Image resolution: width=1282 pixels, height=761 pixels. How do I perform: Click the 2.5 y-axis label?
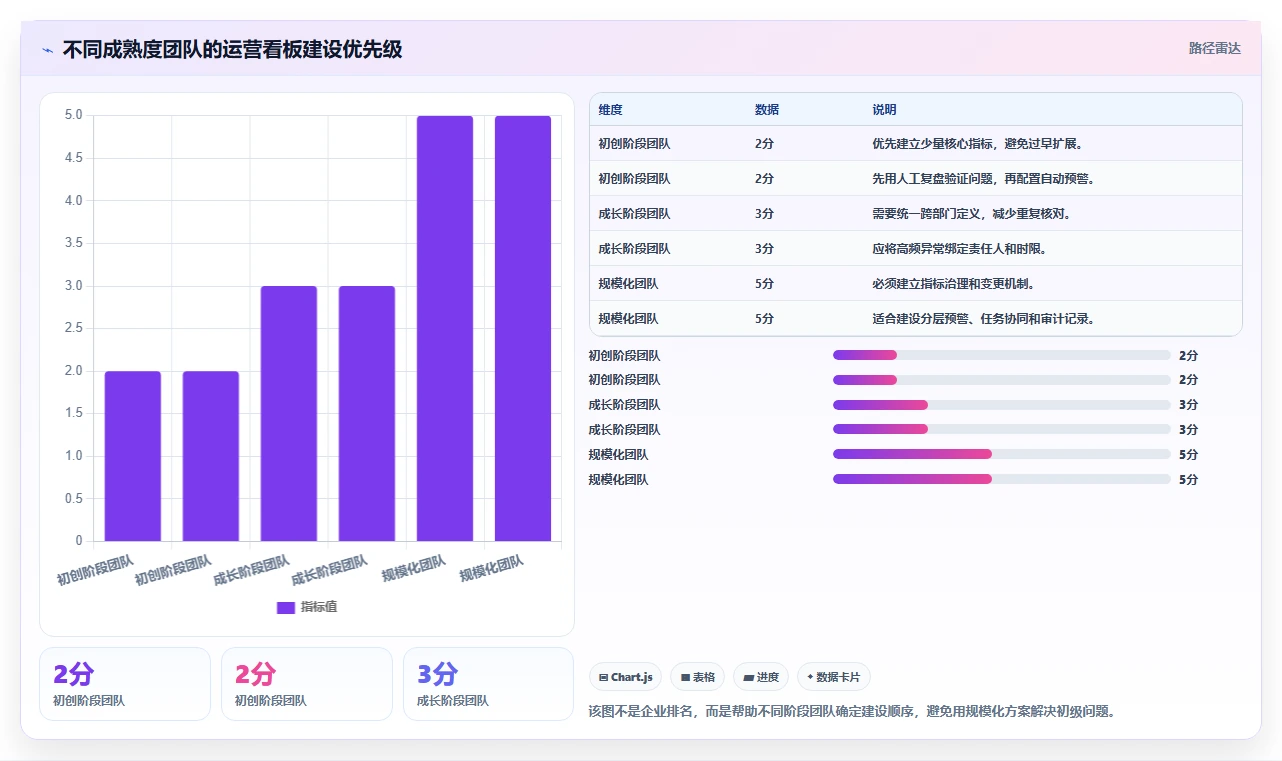(x=74, y=328)
